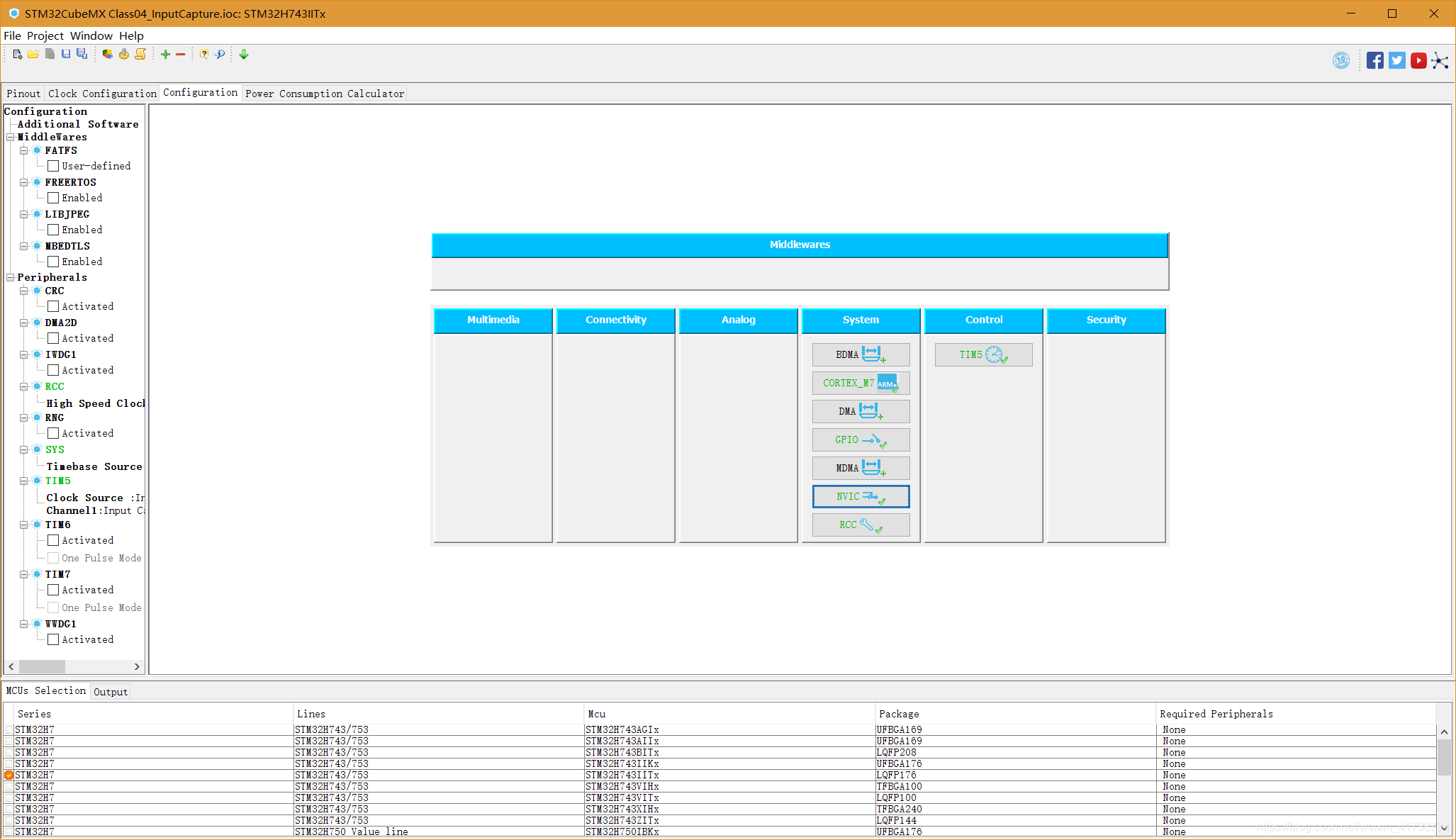
Task: Click the green plus toolbar icon
Action: click(x=165, y=55)
